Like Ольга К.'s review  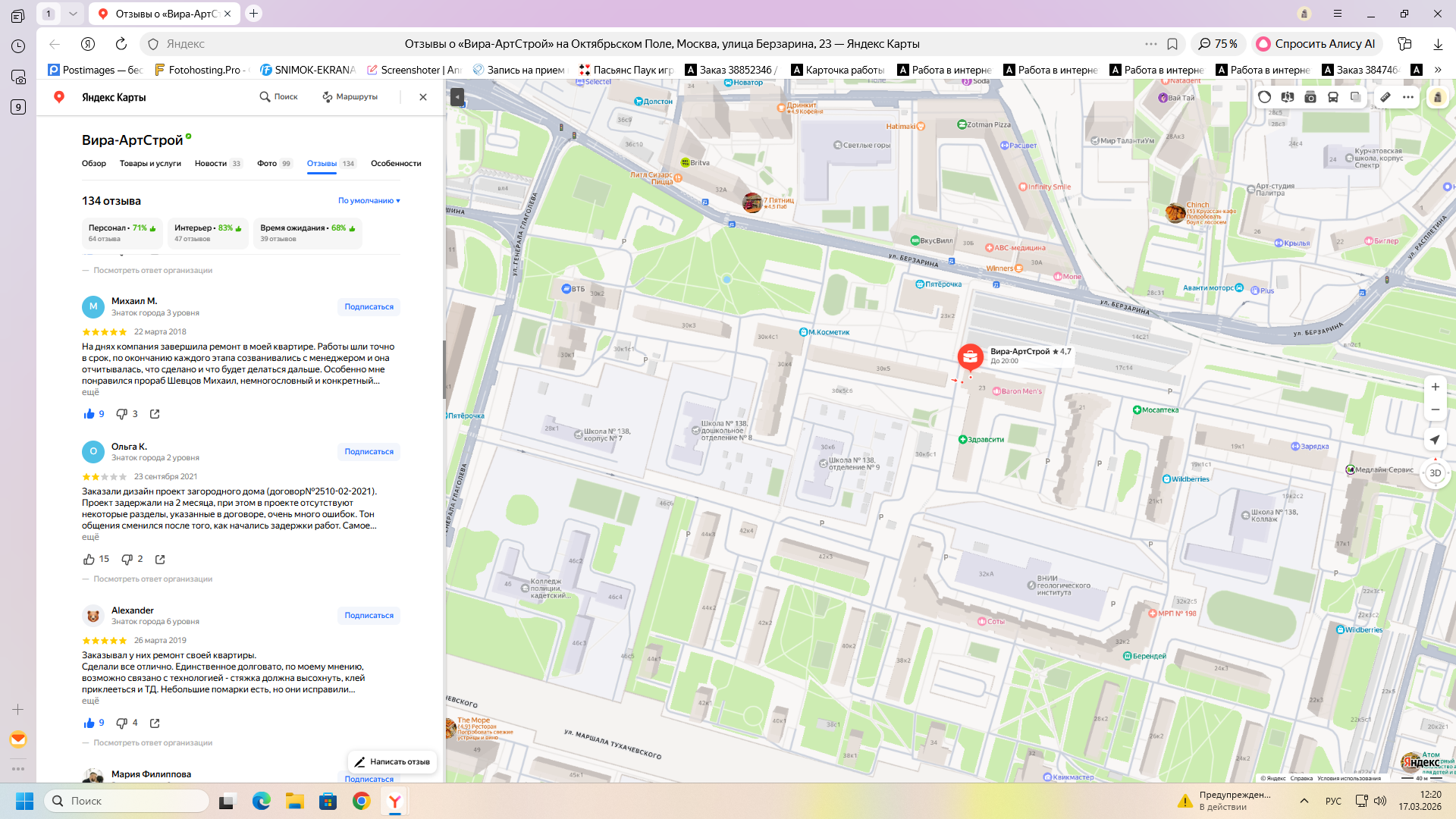[89, 560]
